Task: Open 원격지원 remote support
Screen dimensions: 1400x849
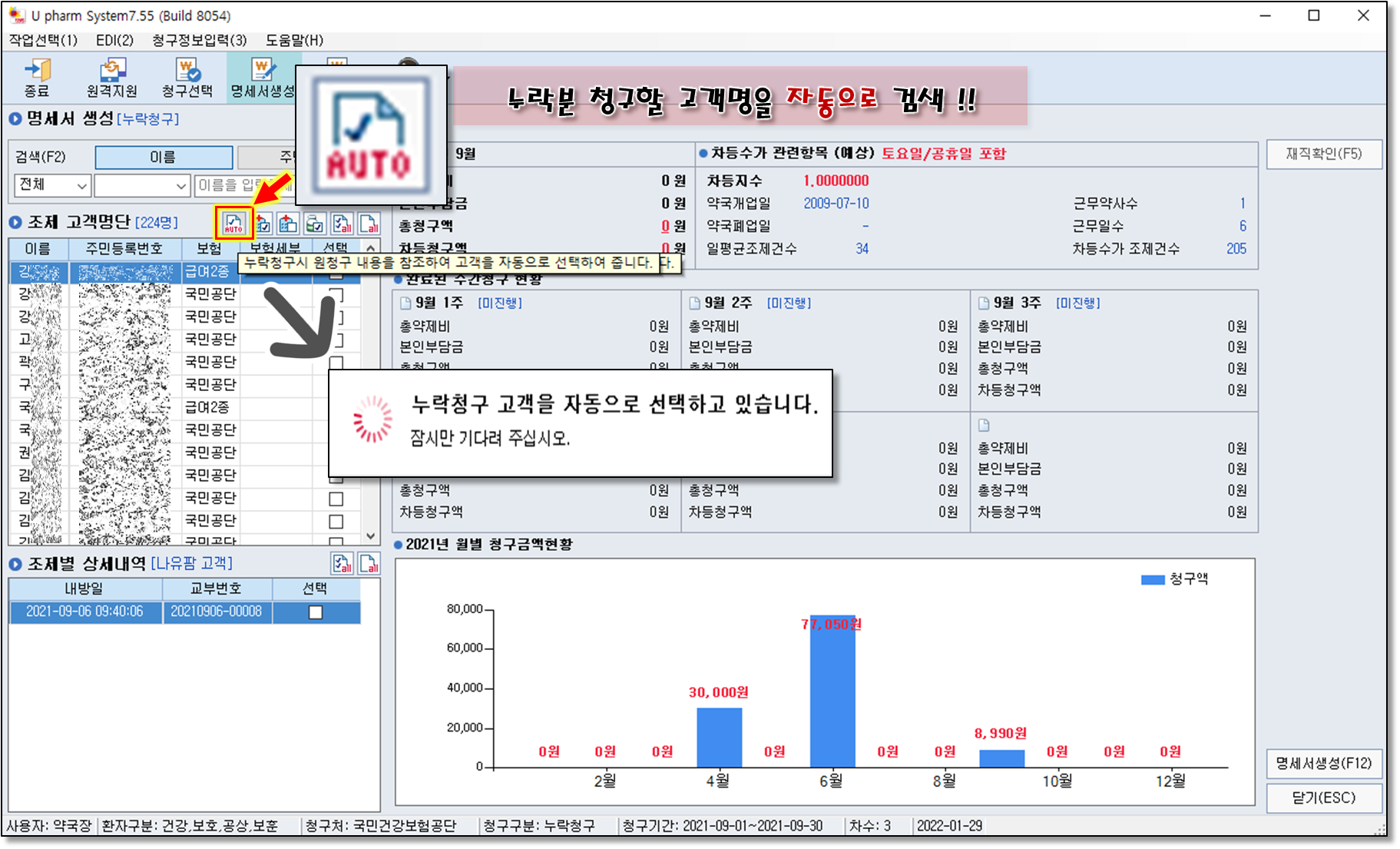Action: (x=111, y=78)
